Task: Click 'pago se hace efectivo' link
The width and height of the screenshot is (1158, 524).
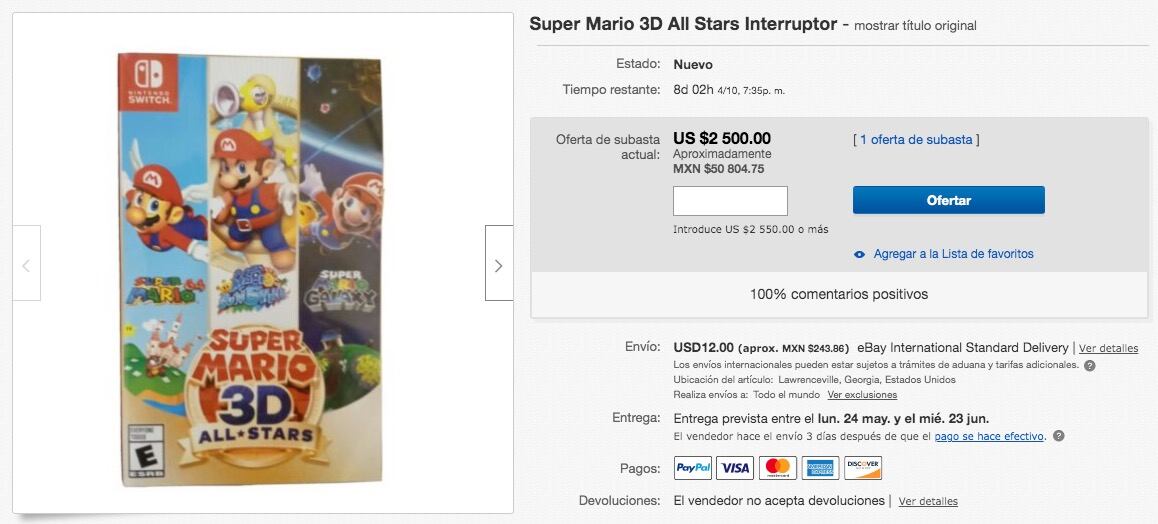Action: coord(990,437)
